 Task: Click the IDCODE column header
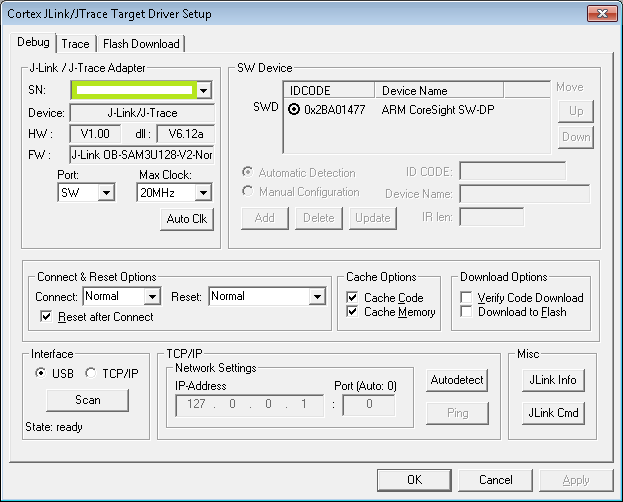click(329, 90)
